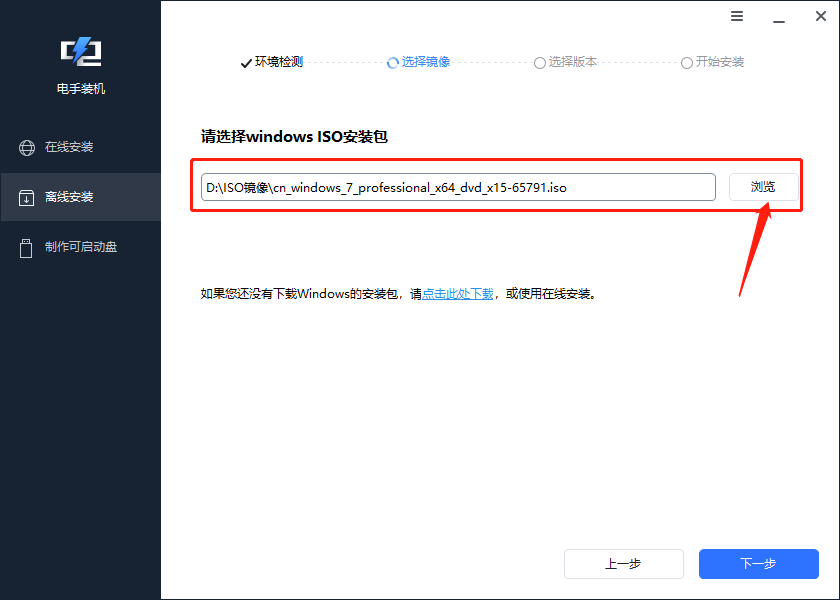
Task: Open the 点击此处下载 download link
Action: (456, 293)
